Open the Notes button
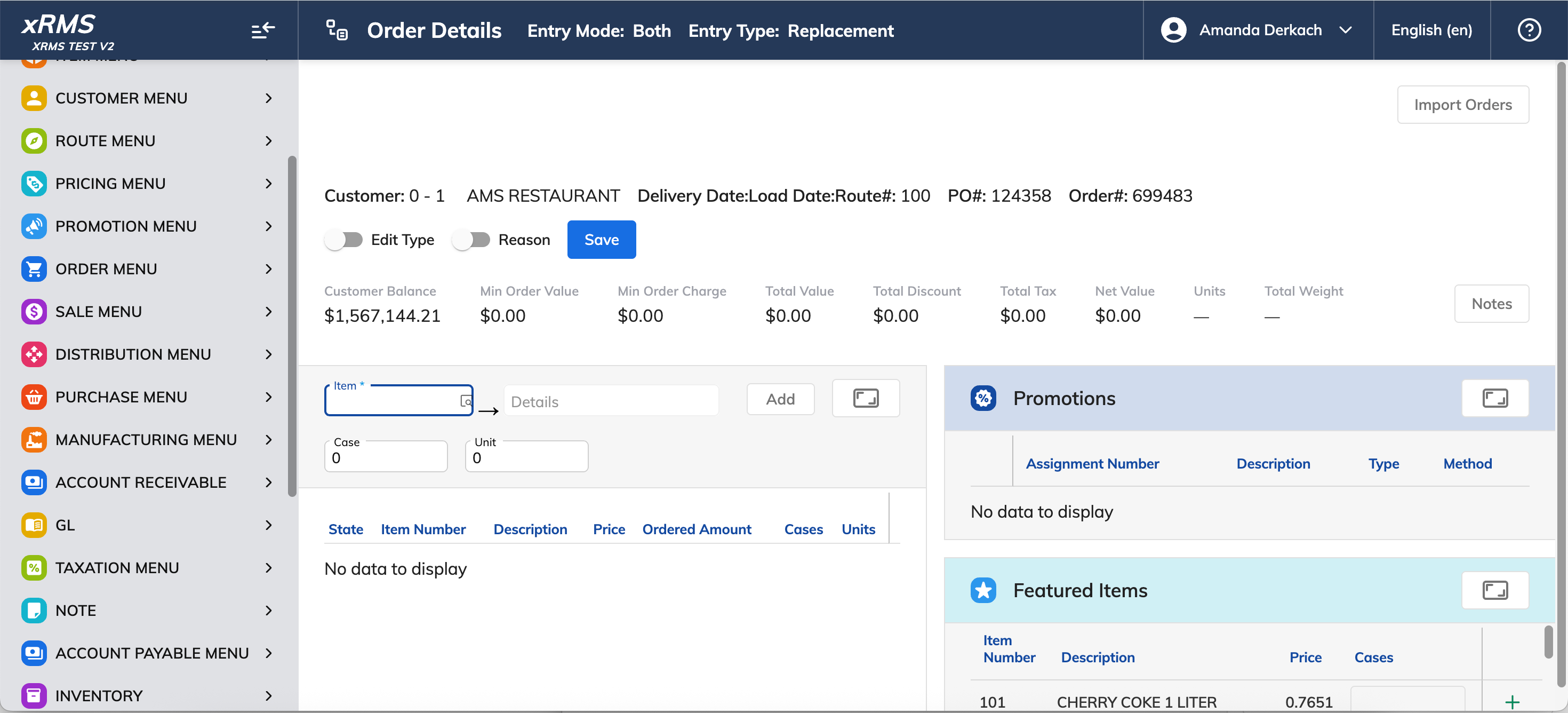Viewport: 1568px width, 713px height. tap(1491, 304)
